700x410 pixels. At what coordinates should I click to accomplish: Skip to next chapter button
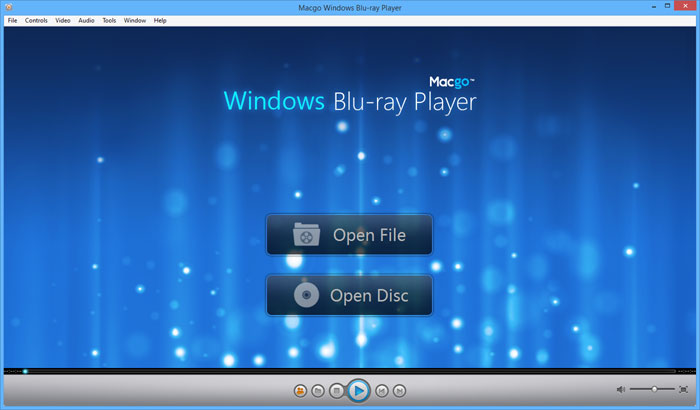tap(400, 391)
